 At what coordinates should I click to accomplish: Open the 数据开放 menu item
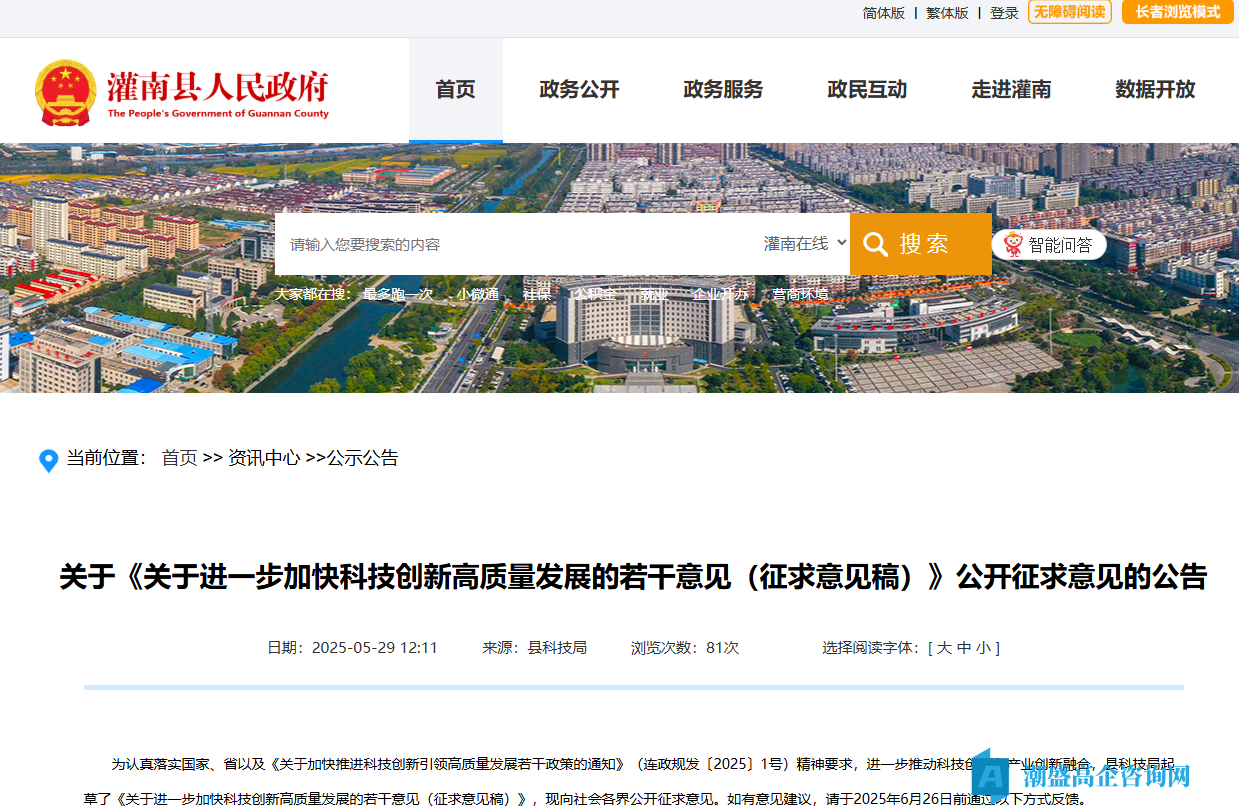(x=1155, y=90)
